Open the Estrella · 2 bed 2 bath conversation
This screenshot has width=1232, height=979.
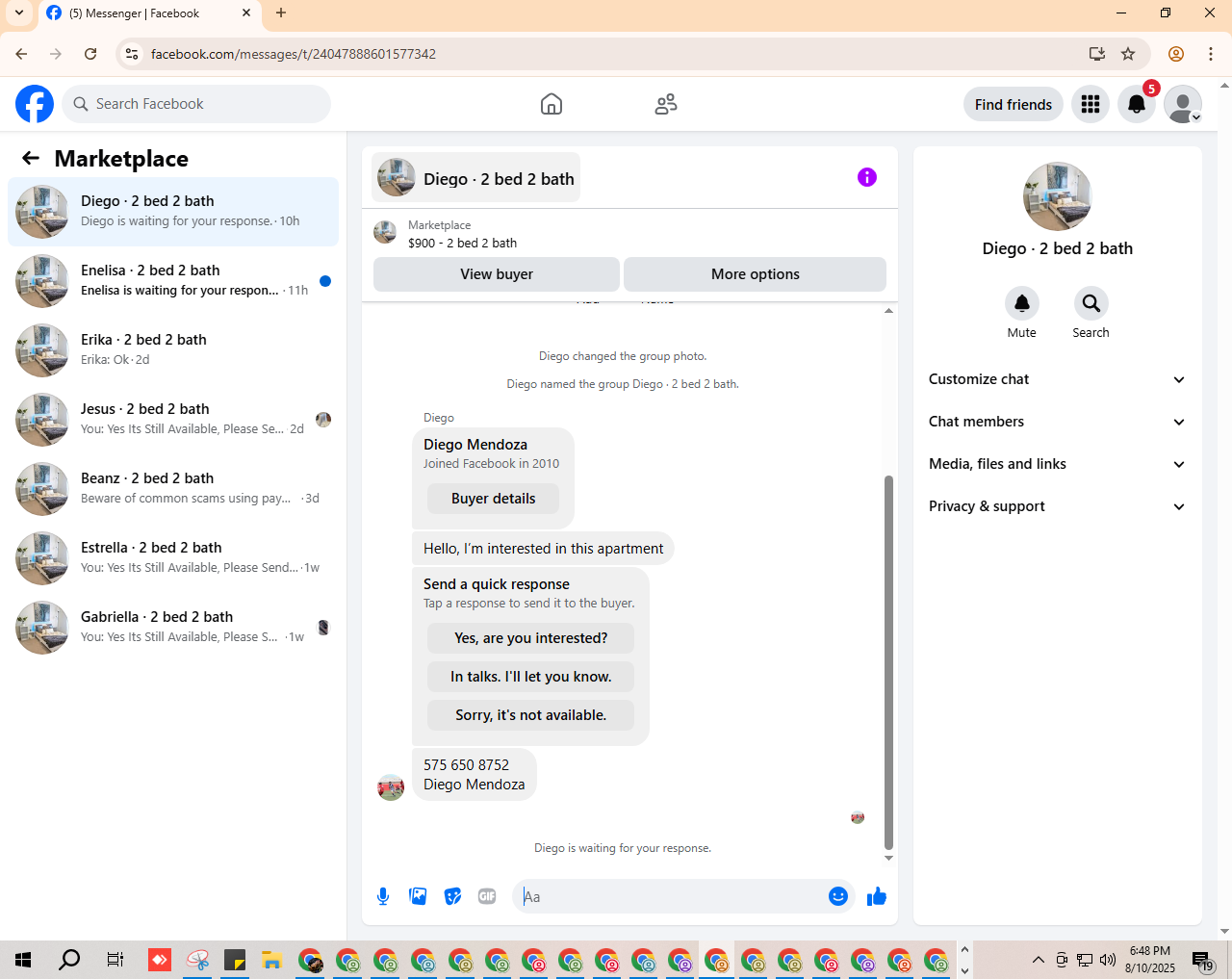(173, 558)
